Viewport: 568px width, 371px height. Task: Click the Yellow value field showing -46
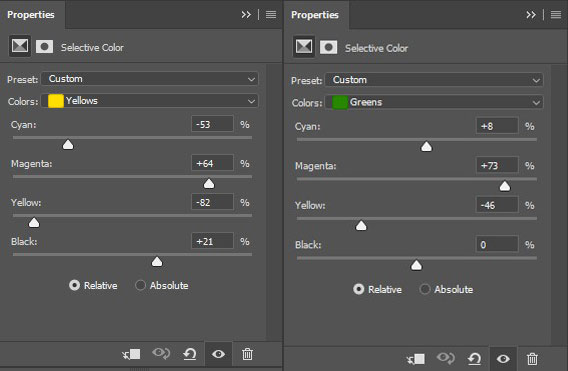click(x=497, y=205)
